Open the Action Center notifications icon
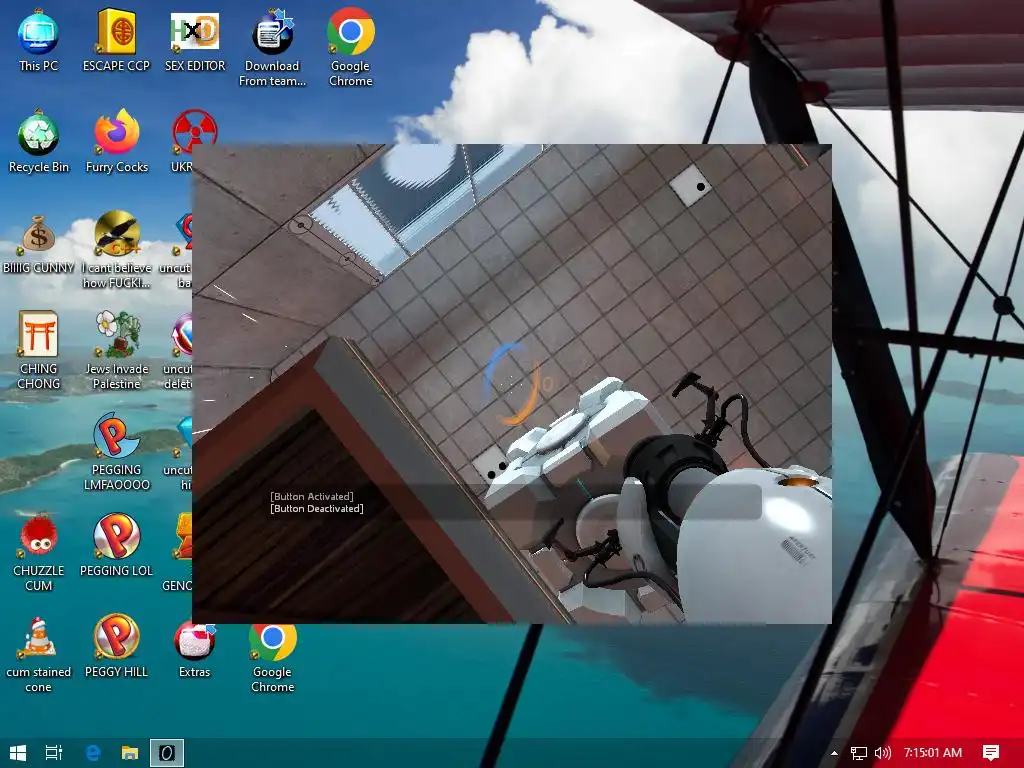Image resolution: width=1024 pixels, height=768 pixels. tap(991, 753)
